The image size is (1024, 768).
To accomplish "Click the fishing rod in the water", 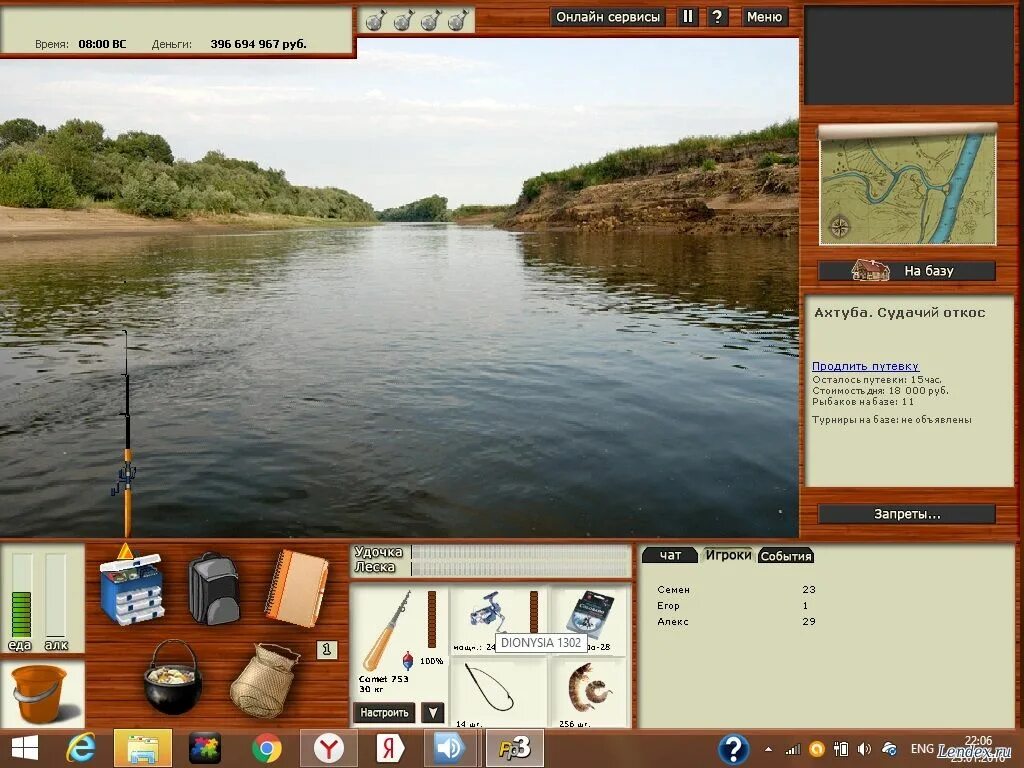I will point(125,434).
